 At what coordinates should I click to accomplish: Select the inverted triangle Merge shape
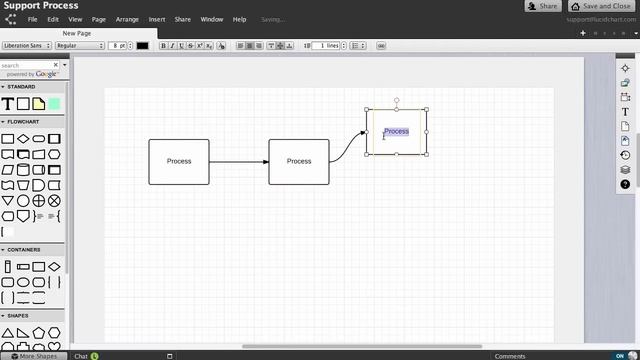point(8,201)
